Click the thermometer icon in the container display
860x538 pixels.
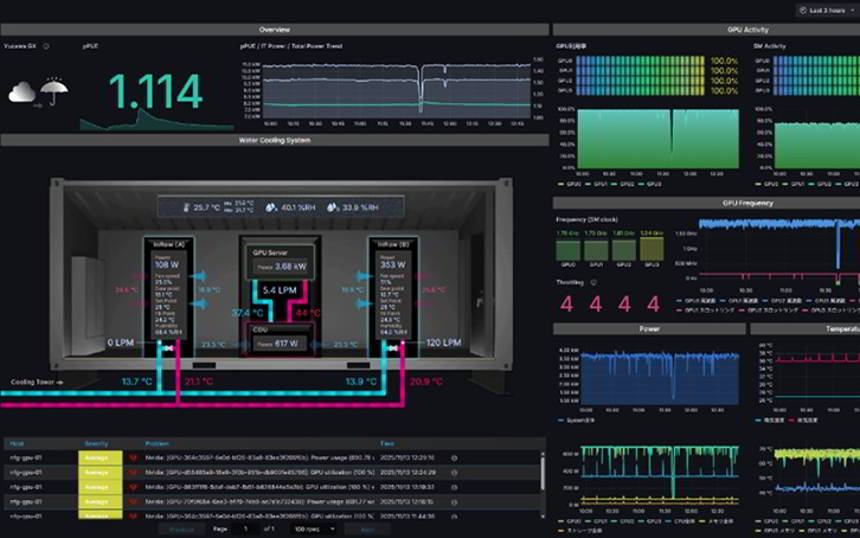click(x=185, y=208)
